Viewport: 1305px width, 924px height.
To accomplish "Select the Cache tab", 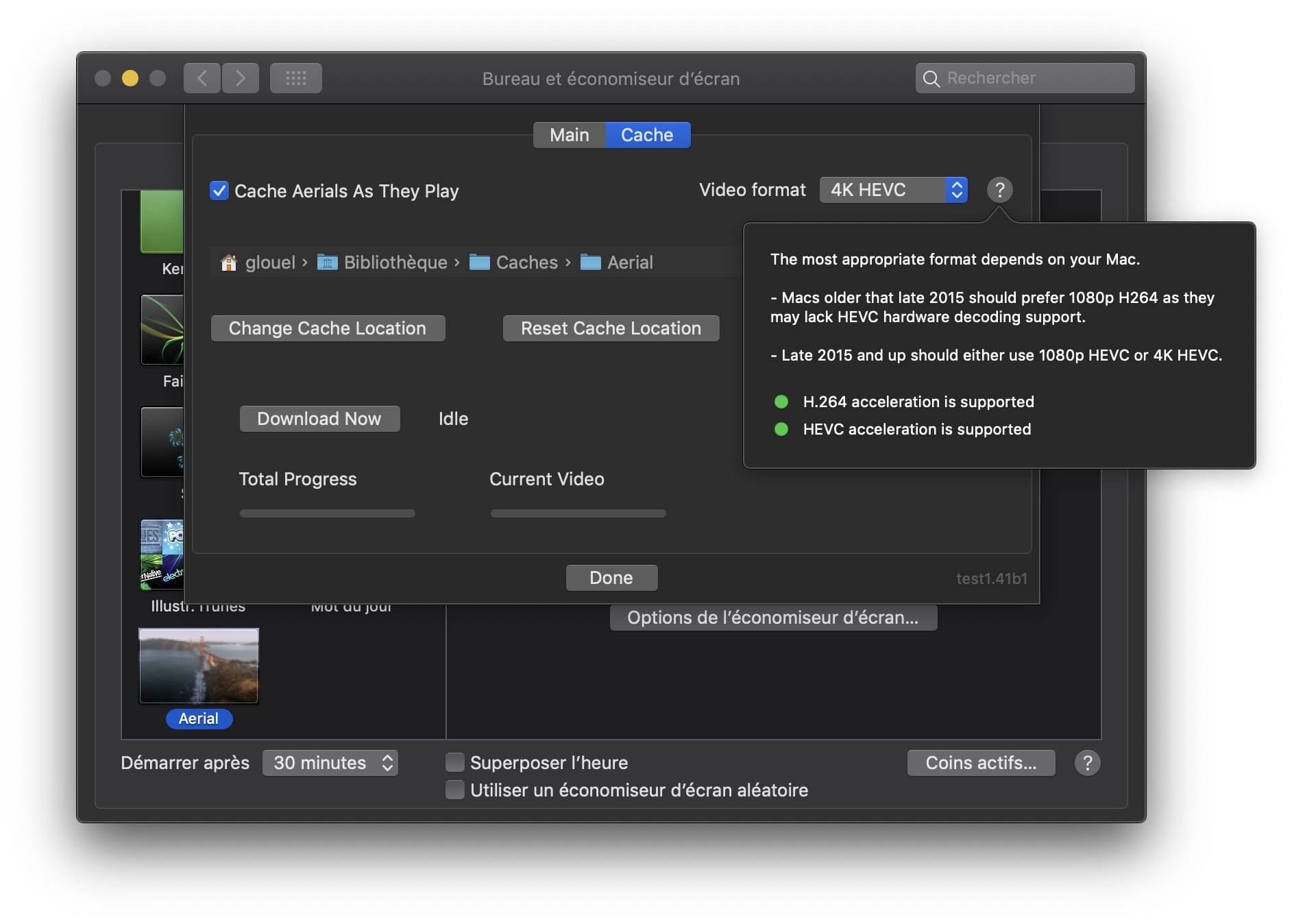I will pos(648,135).
